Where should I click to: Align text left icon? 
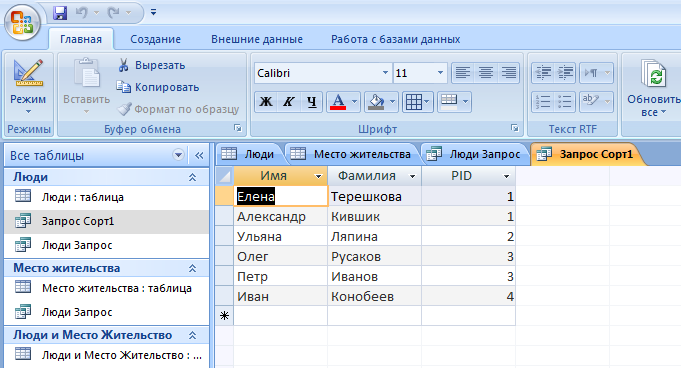coord(463,73)
